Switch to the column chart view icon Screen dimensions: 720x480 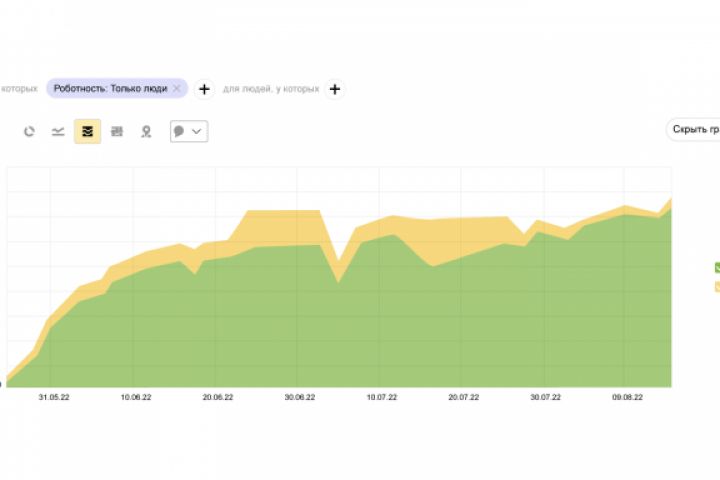[x=117, y=131]
